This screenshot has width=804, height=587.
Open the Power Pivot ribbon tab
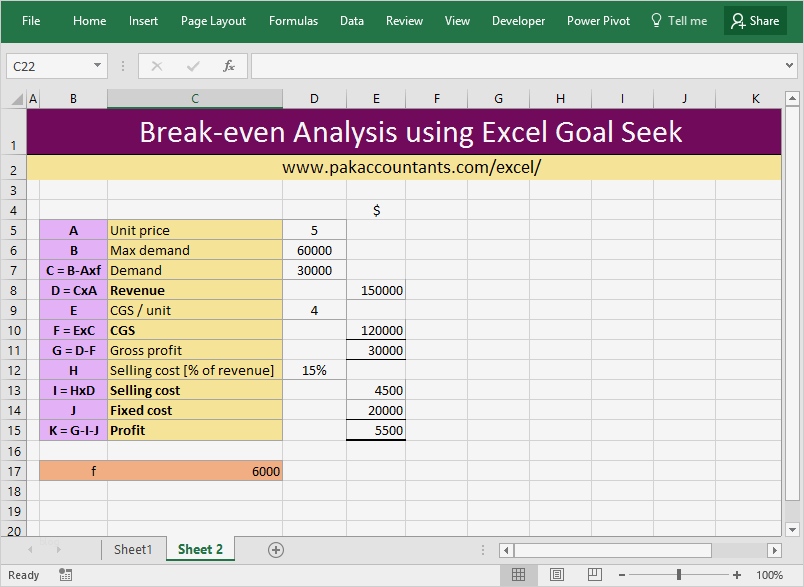pyautogui.click(x=598, y=20)
